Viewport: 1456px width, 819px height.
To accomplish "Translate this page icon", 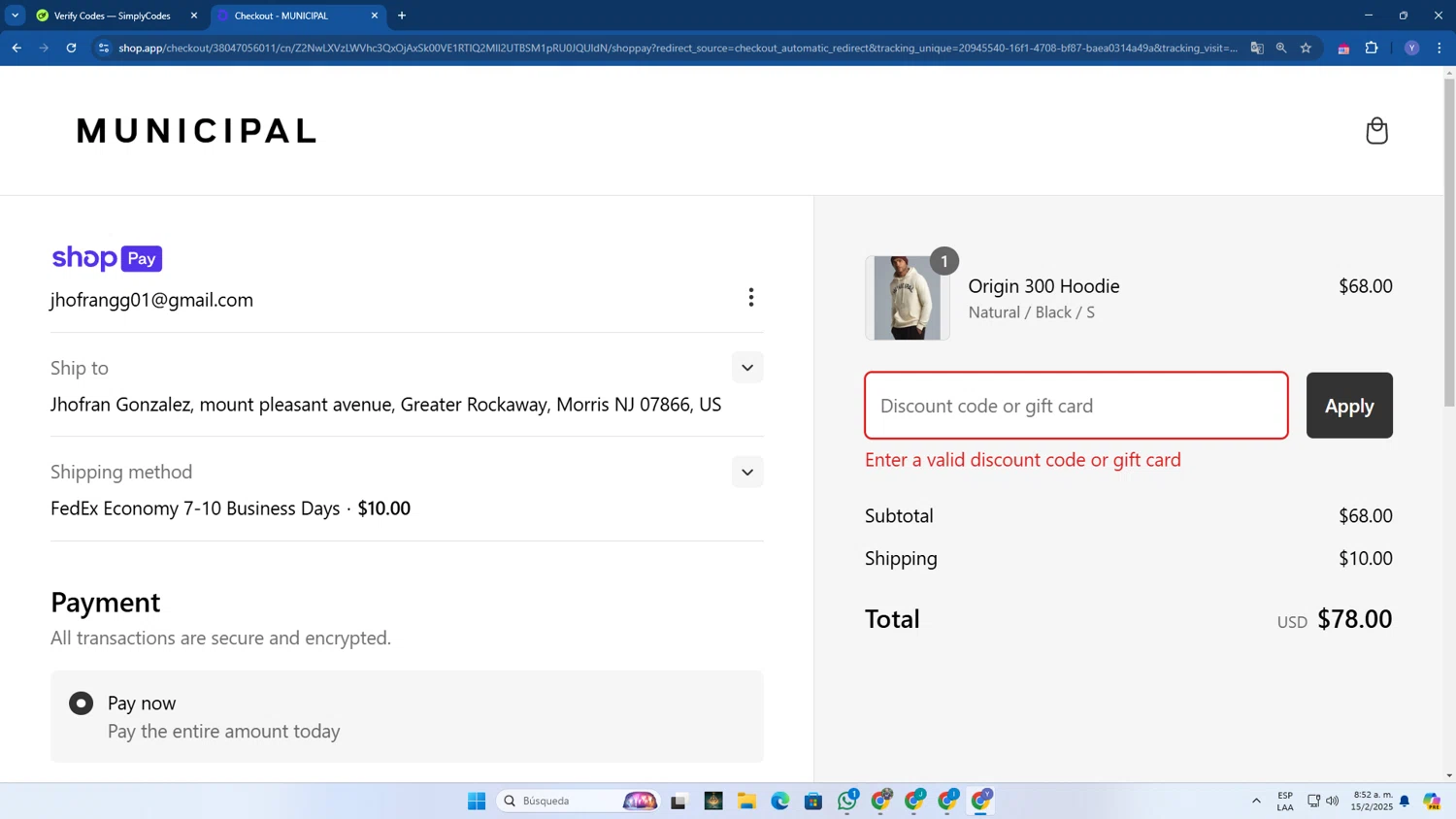I will coord(1257,48).
